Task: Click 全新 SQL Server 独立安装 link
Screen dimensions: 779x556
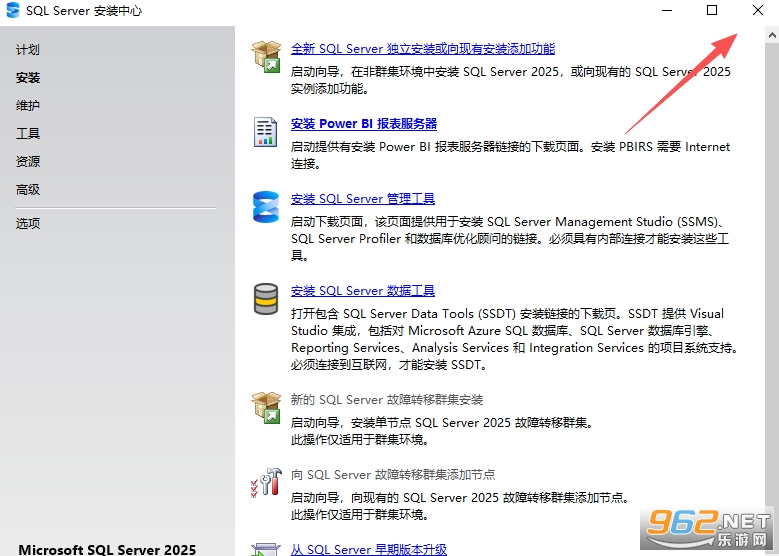Action: pyautogui.click(x=423, y=48)
